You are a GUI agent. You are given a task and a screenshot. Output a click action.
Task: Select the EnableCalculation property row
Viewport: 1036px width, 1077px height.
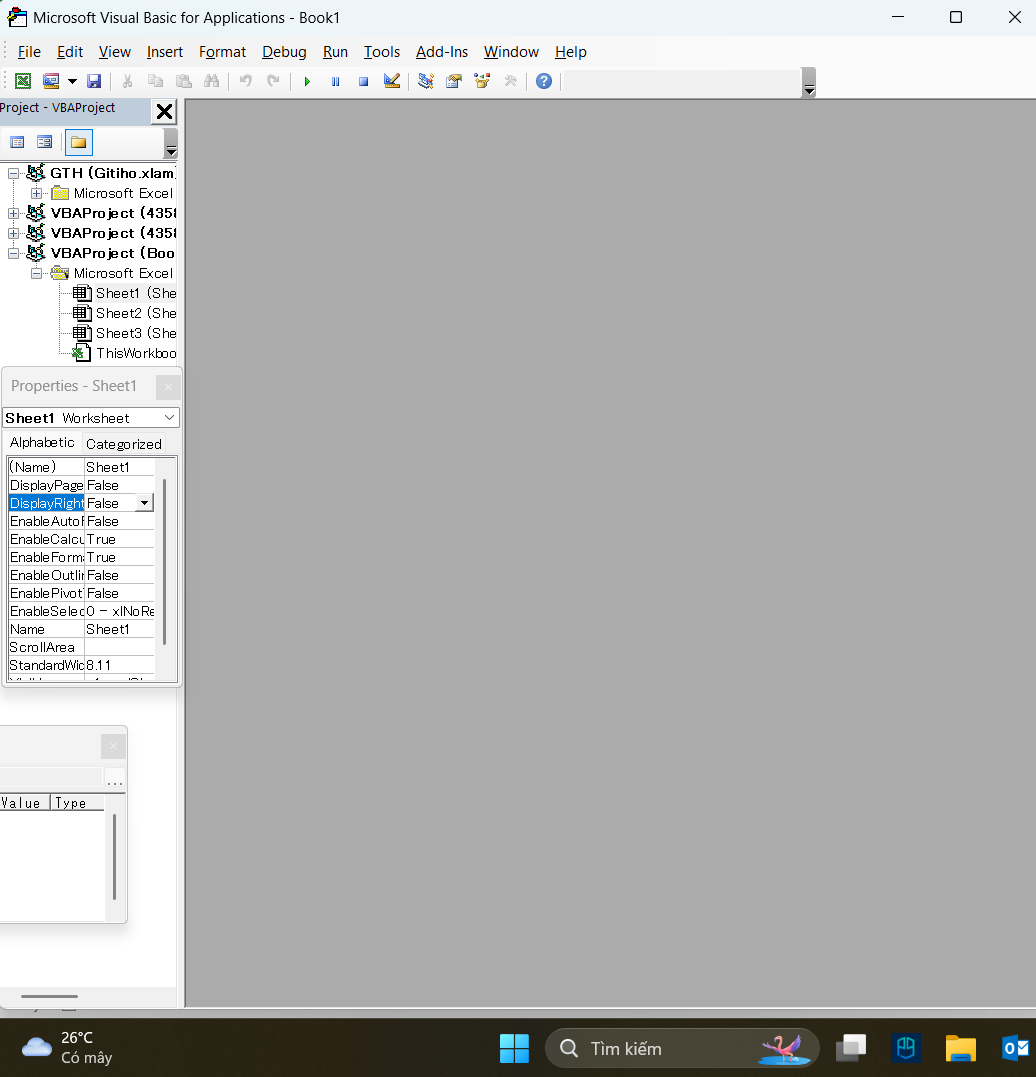[x=81, y=539]
